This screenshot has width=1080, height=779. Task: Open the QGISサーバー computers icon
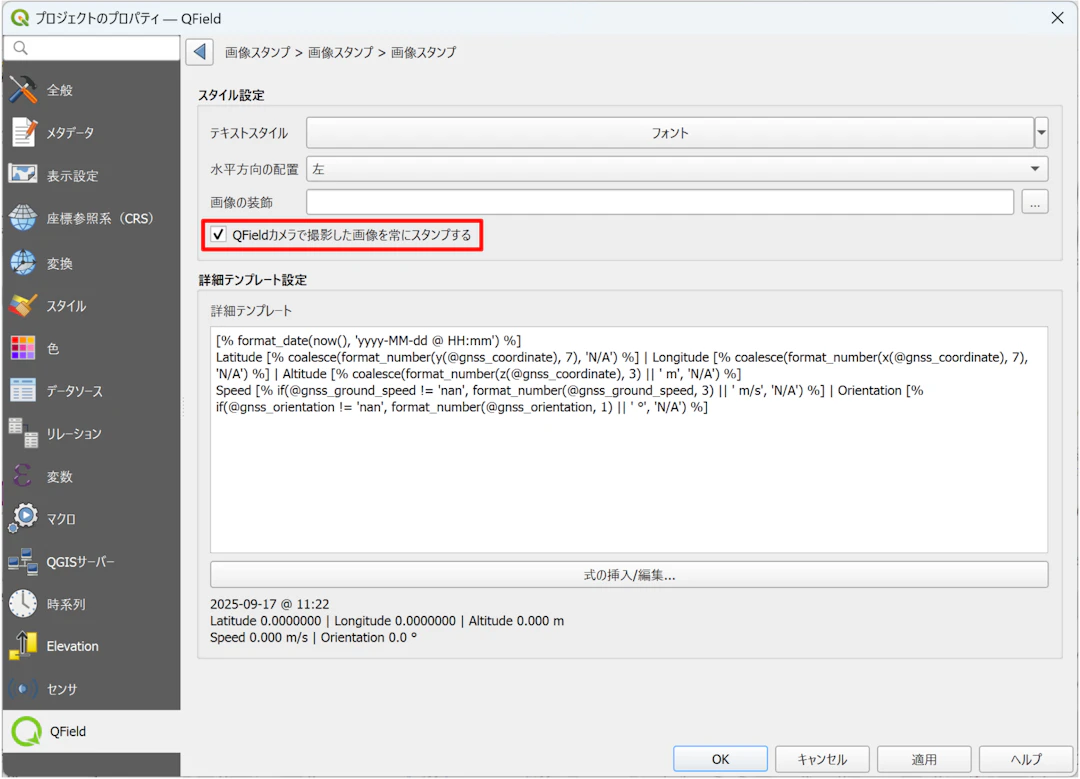pos(23,562)
